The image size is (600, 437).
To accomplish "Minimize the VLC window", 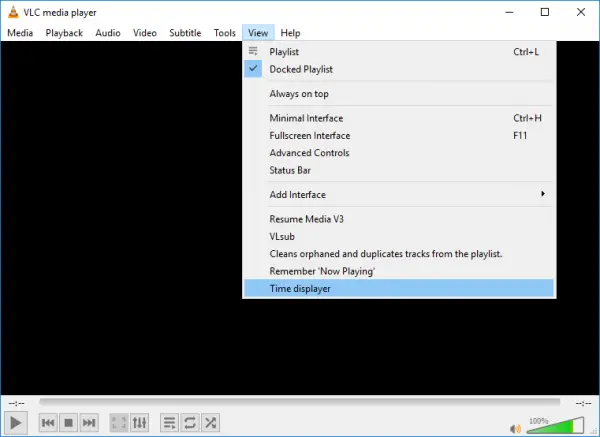I will point(509,12).
